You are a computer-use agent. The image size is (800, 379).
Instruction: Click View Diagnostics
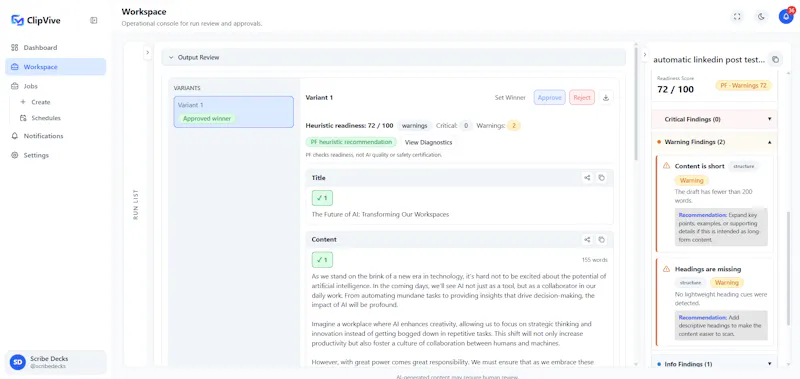pos(428,142)
